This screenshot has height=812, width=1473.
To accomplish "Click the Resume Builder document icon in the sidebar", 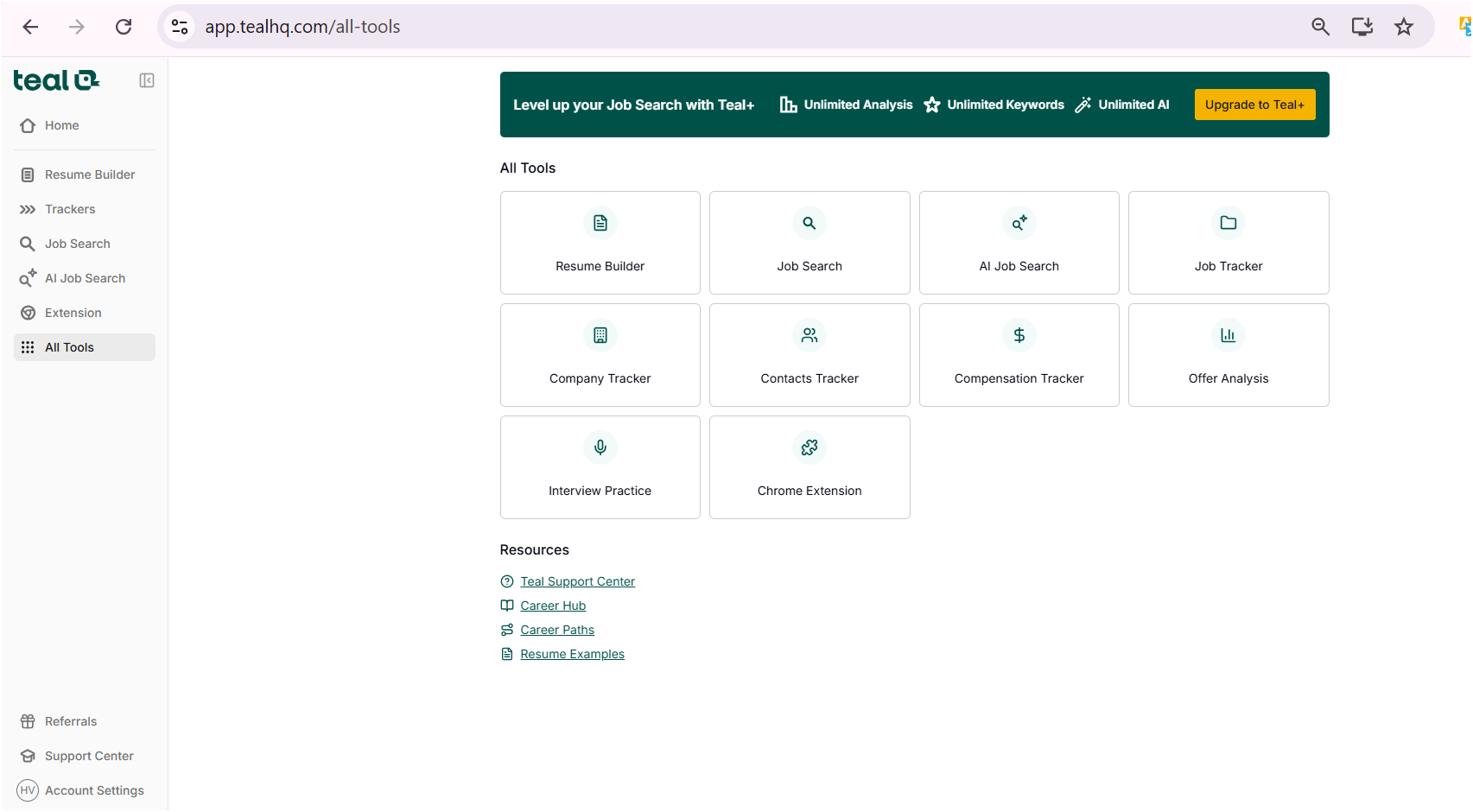I will click(28, 174).
